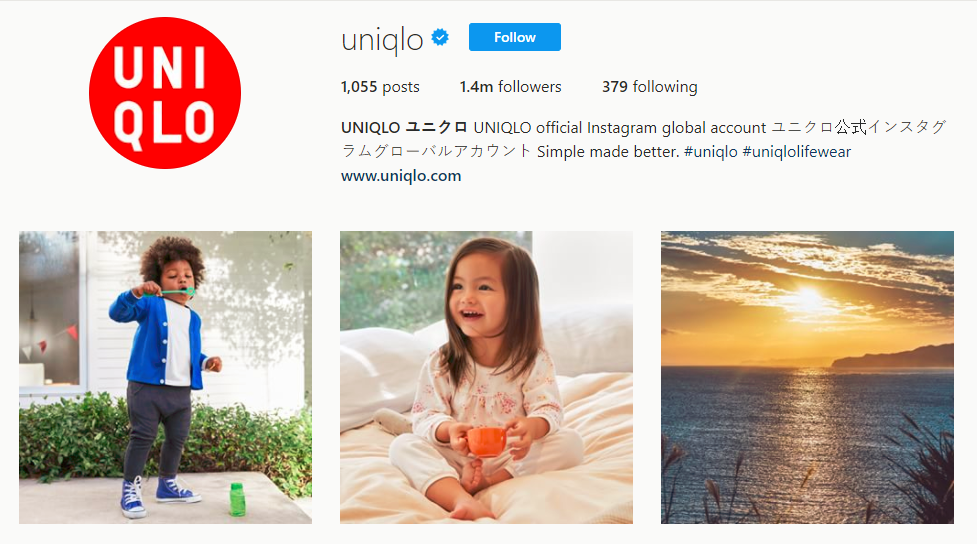Viewport: 977px width, 544px height.
Task: Click the boy's blue sneakers in photo
Action: click(x=160, y=496)
